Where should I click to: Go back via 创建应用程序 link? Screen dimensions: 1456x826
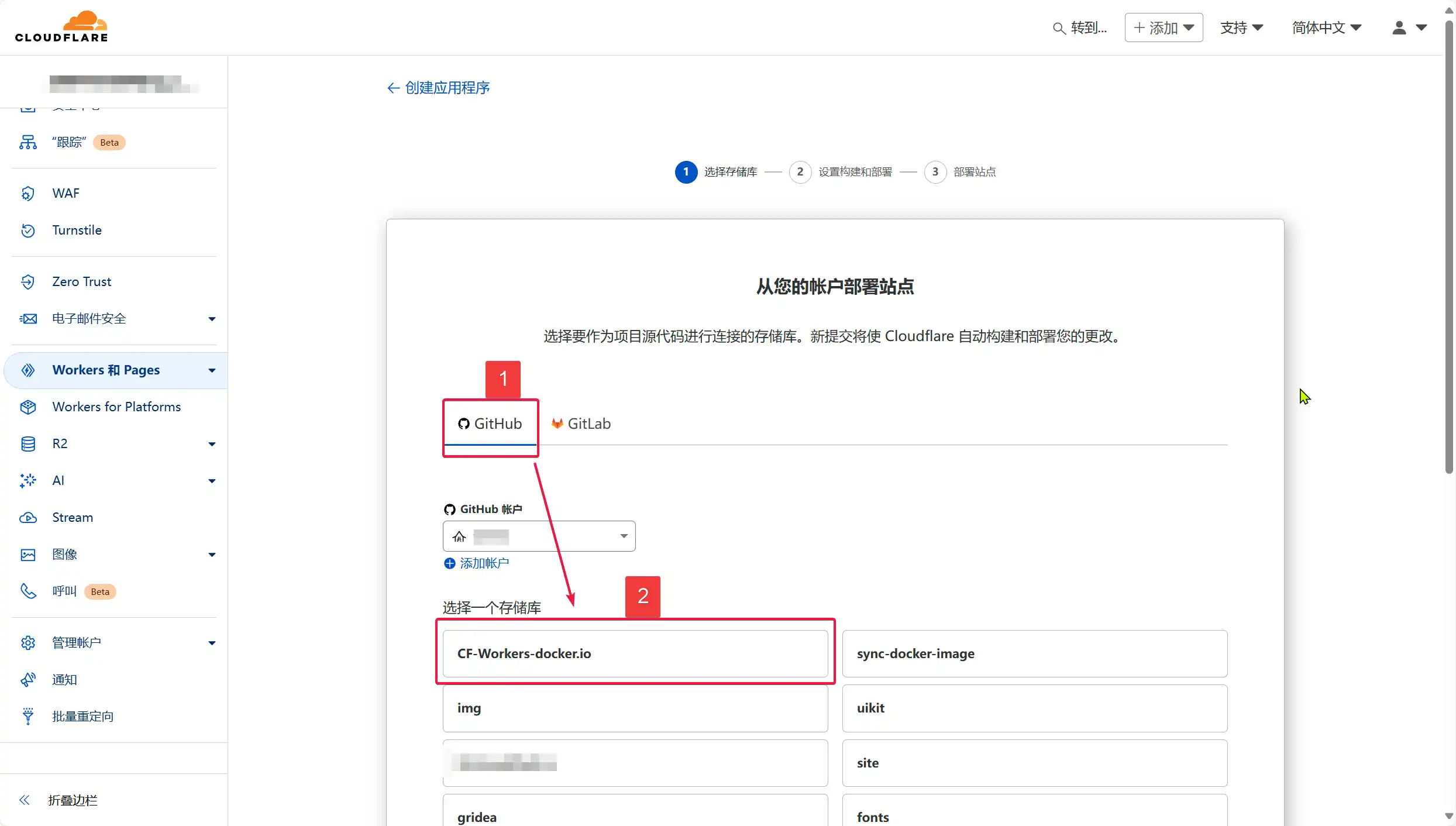[x=439, y=88]
